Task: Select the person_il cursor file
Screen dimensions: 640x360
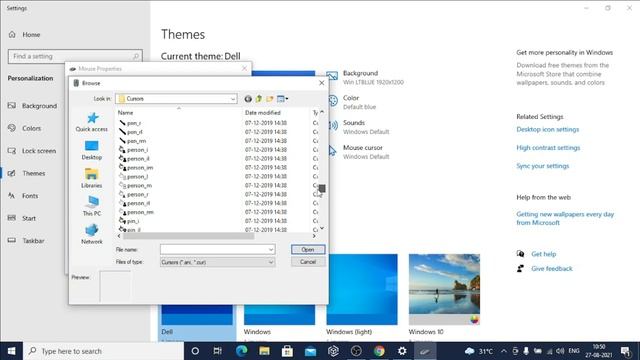Action: click(x=135, y=159)
